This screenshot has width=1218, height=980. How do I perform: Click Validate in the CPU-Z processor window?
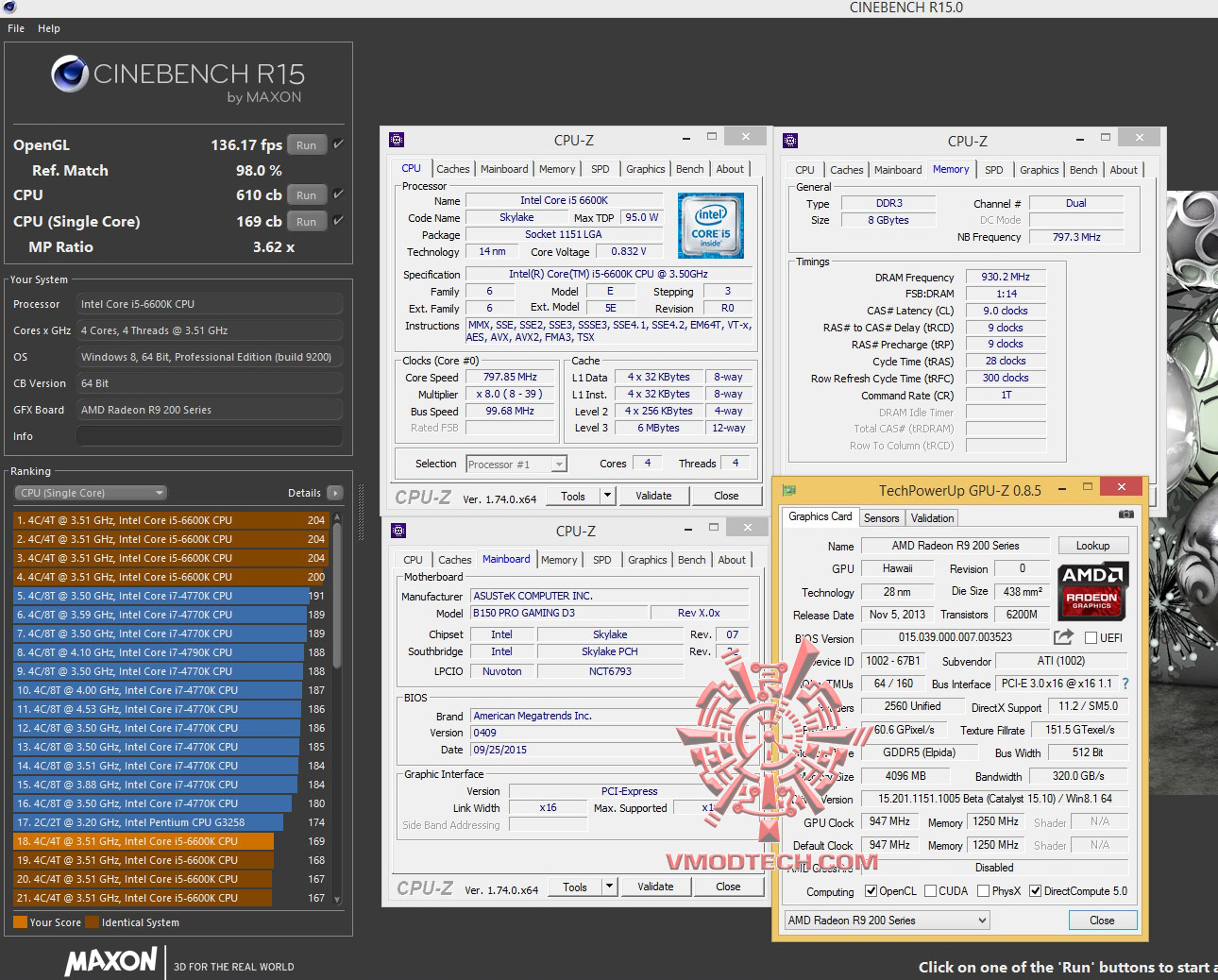[653, 496]
